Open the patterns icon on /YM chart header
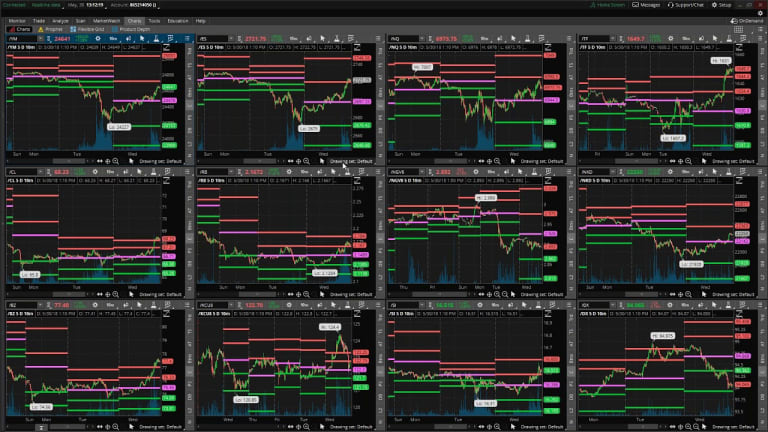Viewport: 768px width, 432px height. click(x=170, y=38)
